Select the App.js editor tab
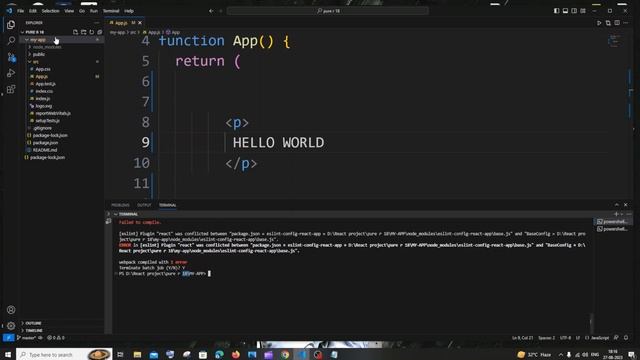Image resolution: width=640 pixels, height=360 pixels. coord(121,23)
